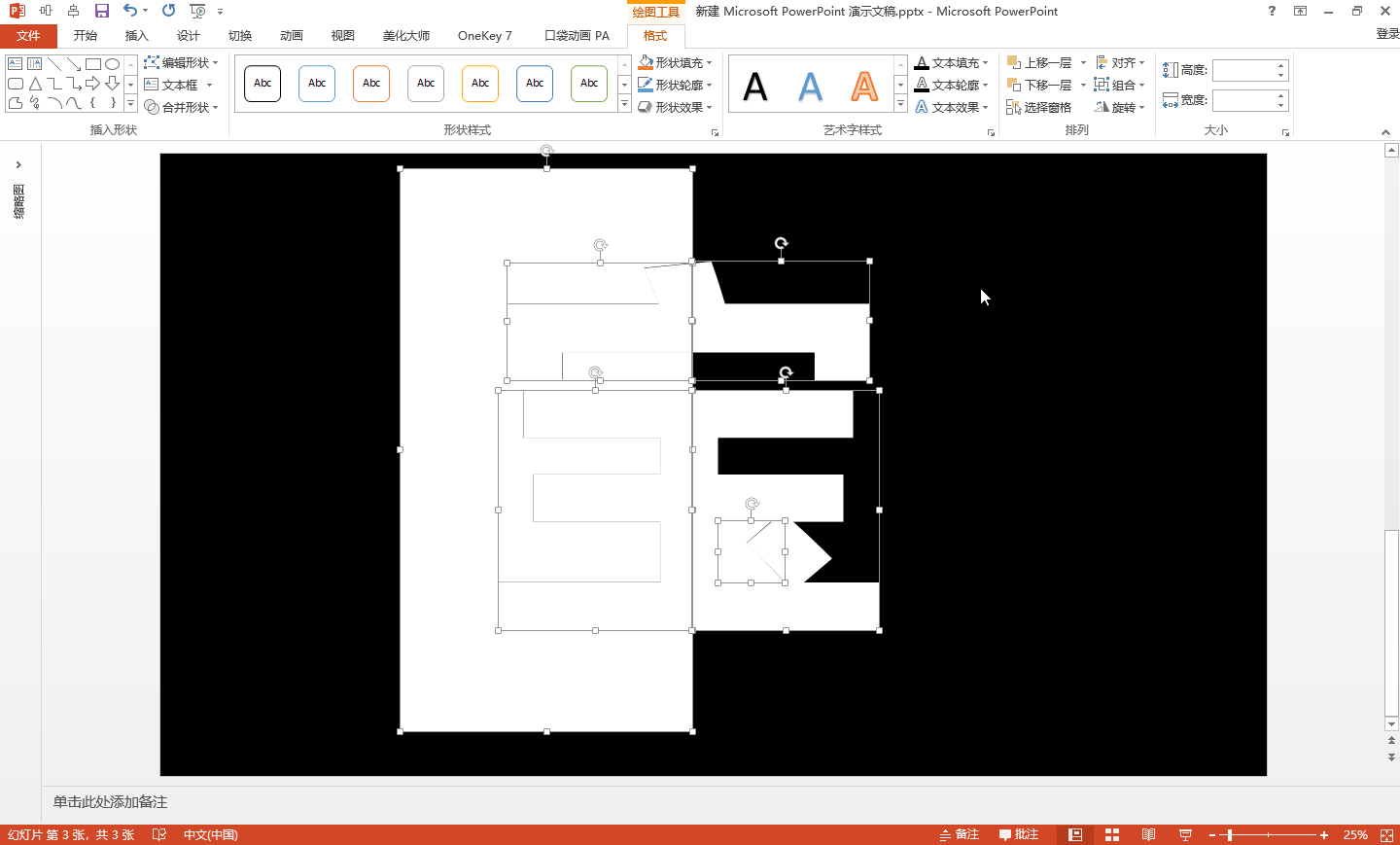Save the presentation using the floppy icon
1400x845 pixels.
[102, 11]
